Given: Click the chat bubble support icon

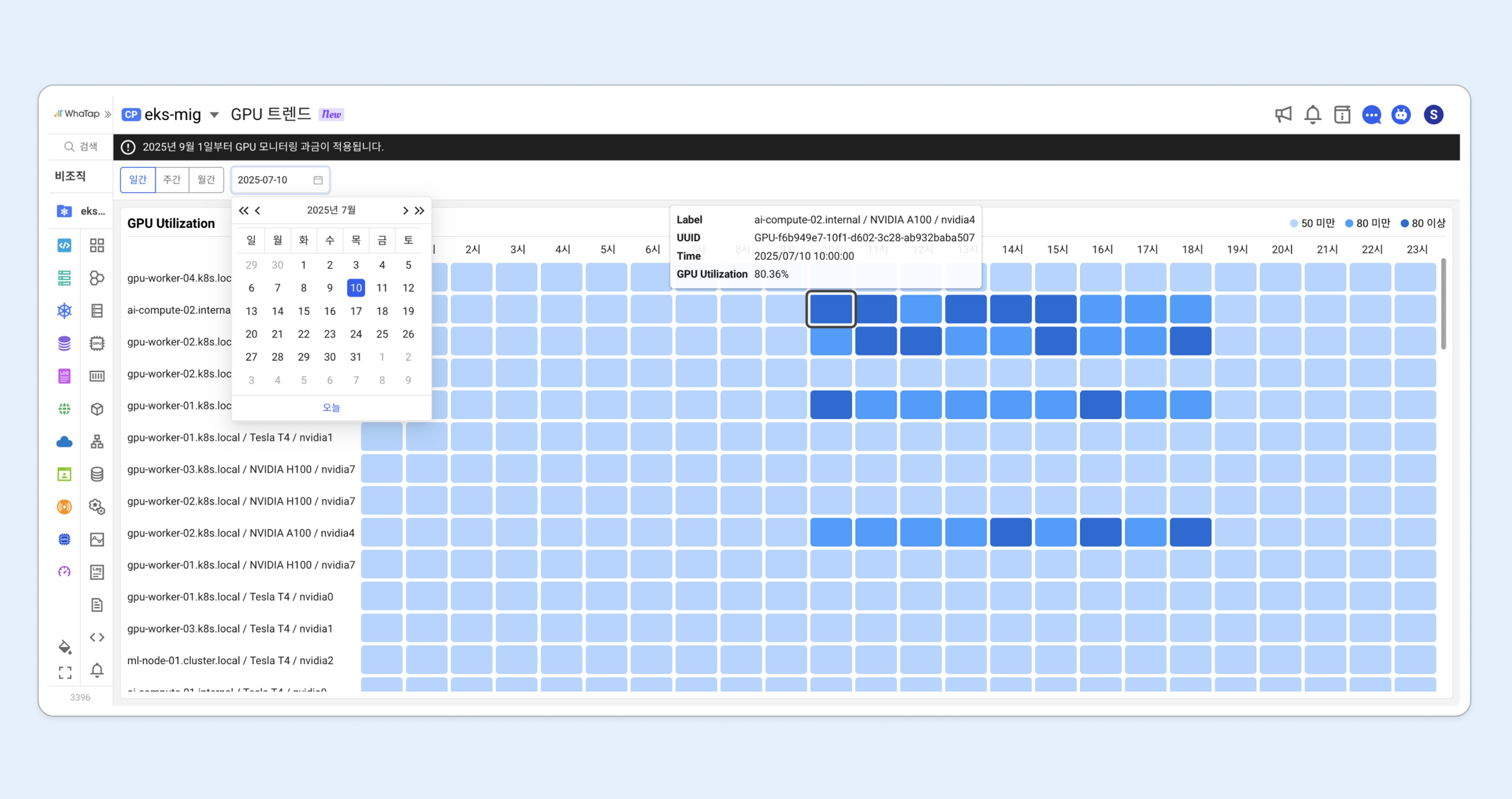Looking at the screenshot, I should point(1371,114).
